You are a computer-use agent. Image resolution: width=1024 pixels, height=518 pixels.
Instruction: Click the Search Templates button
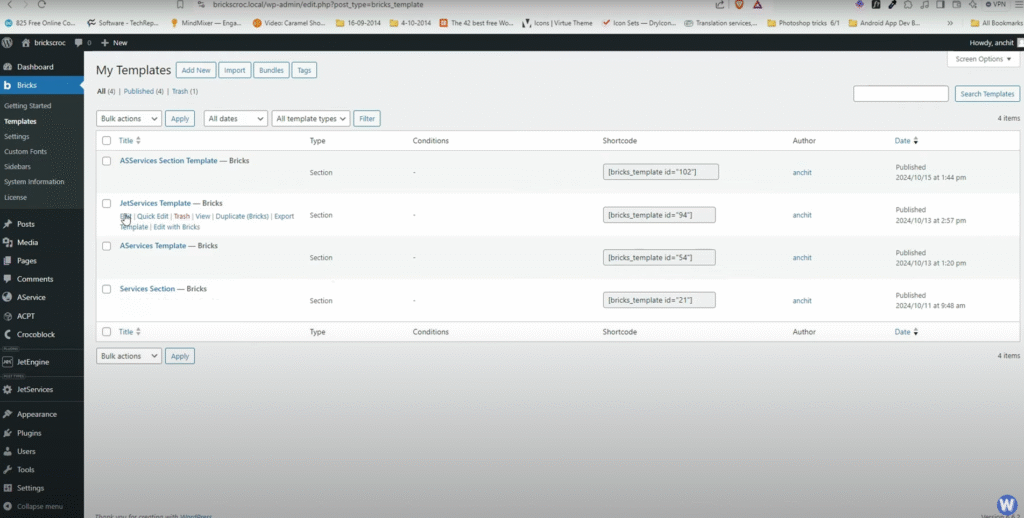987,93
